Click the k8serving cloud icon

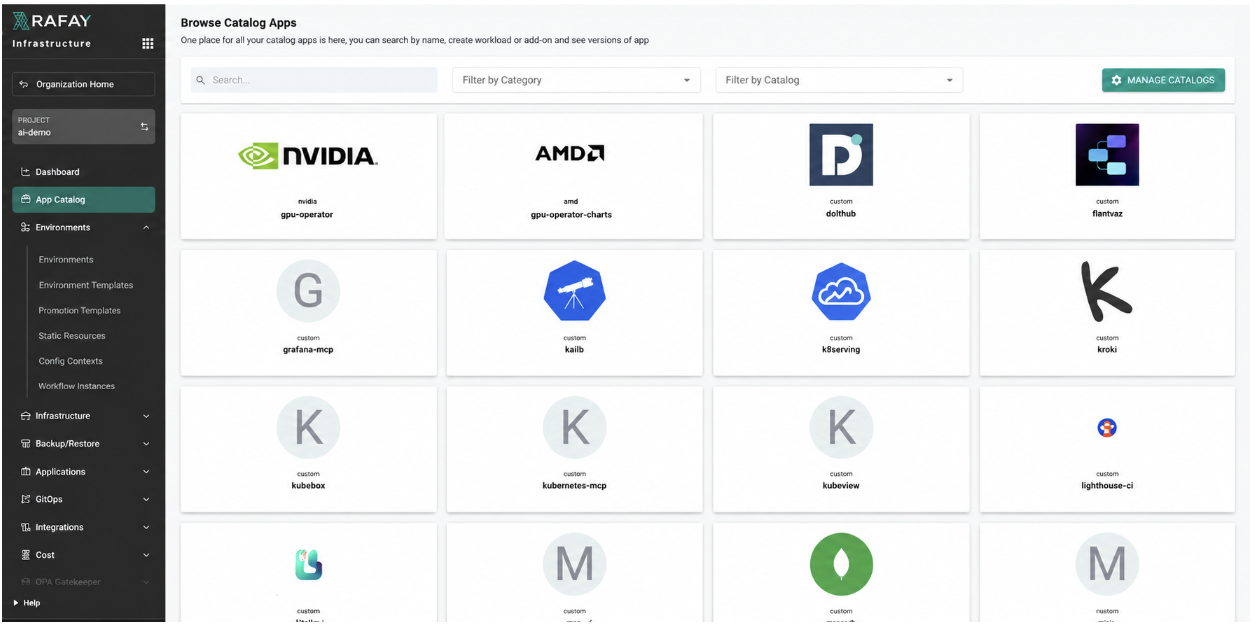click(x=841, y=291)
